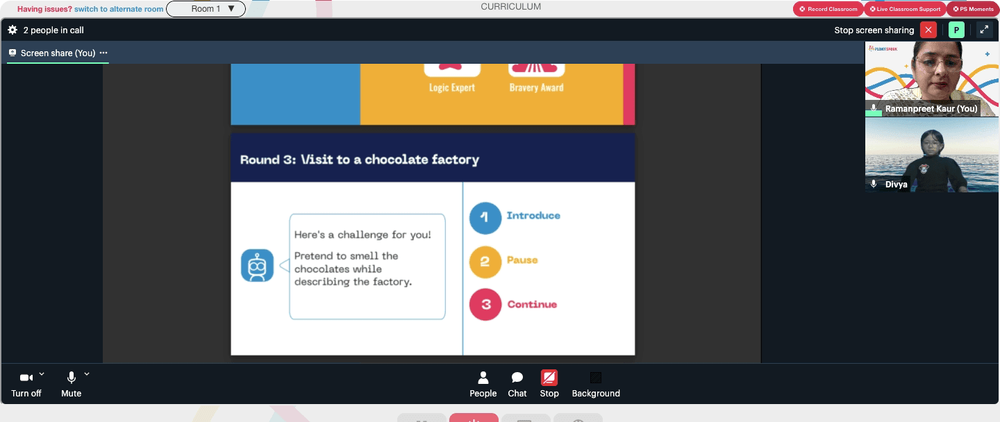This screenshot has width=1000, height=422.
Task: Click Ramanpreet Kaur's microphone status icon
Action: (874, 108)
